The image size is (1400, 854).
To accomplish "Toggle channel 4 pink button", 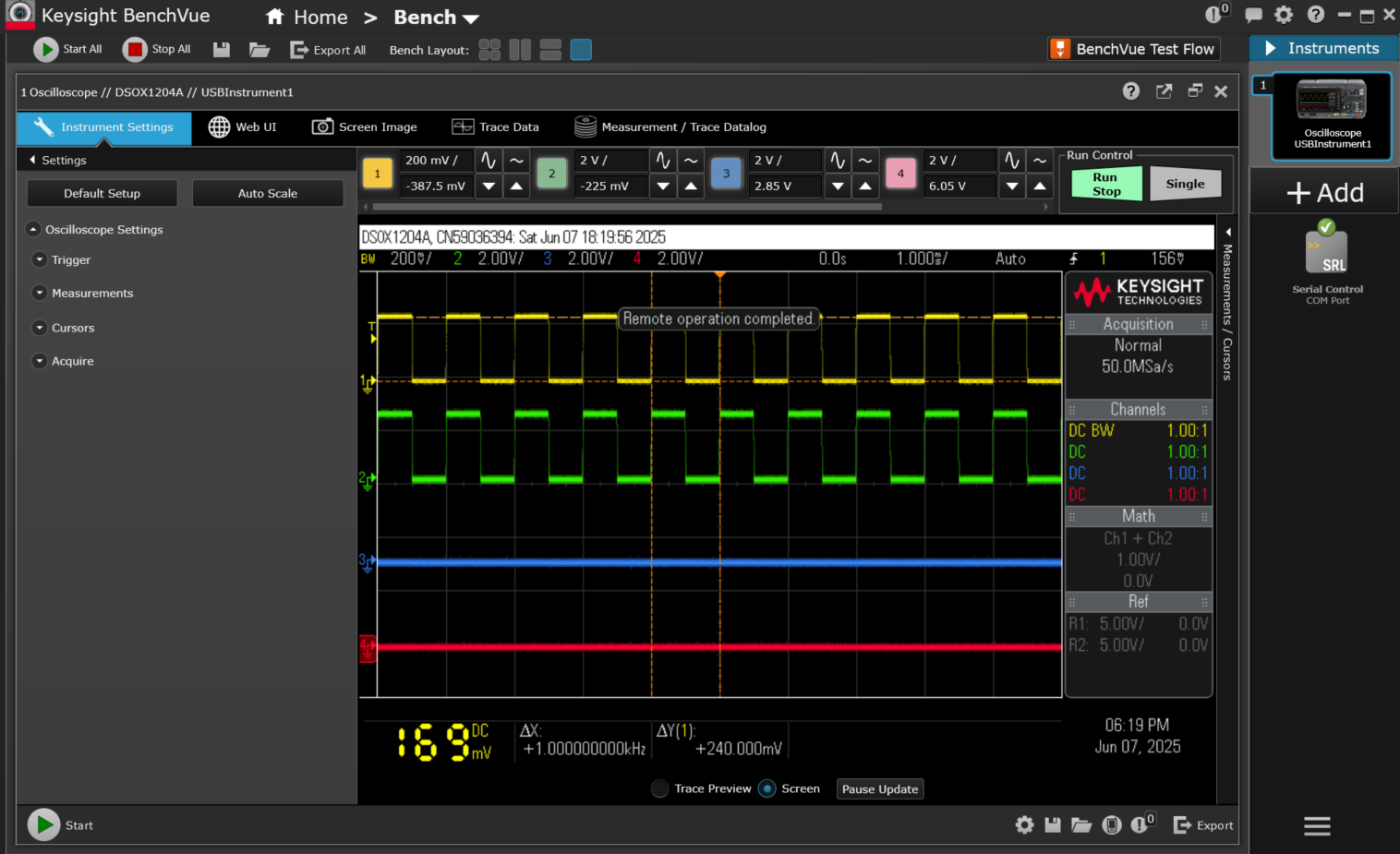I will coord(900,174).
